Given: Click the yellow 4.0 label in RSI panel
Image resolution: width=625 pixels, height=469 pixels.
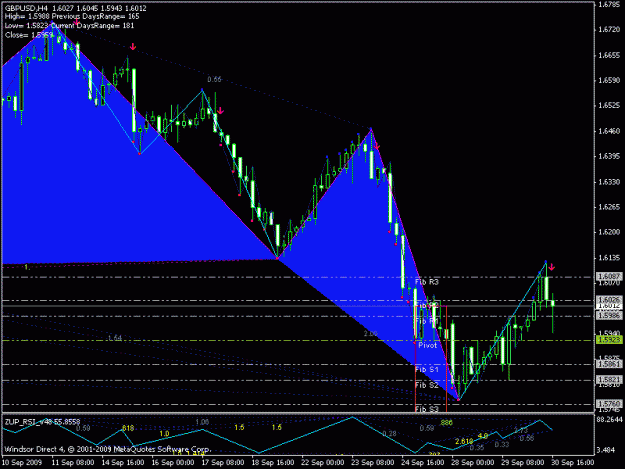Looking at the screenshot, I should pyautogui.click(x=483, y=436).
